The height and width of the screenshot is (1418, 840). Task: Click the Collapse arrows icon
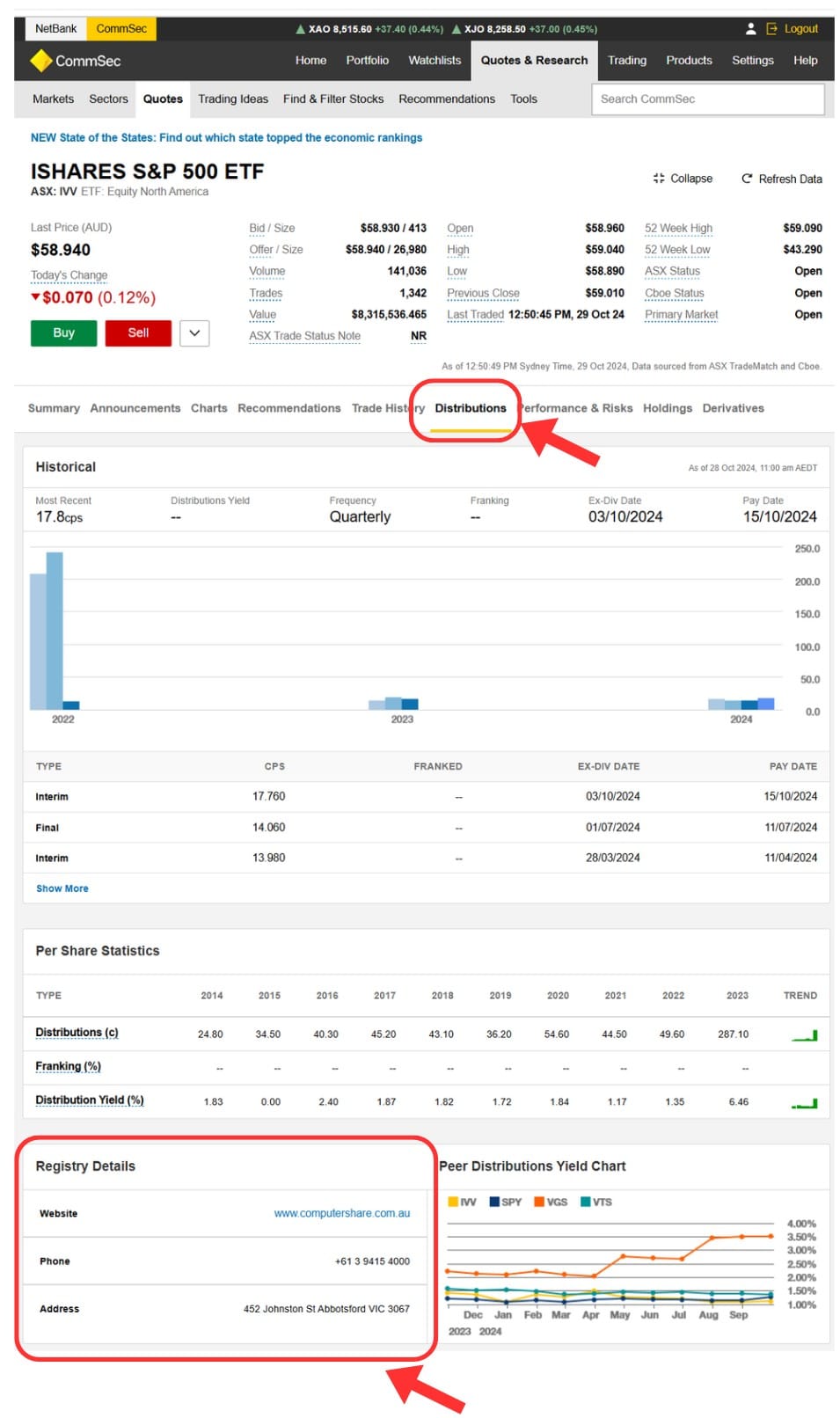click(x=659, y=179)
